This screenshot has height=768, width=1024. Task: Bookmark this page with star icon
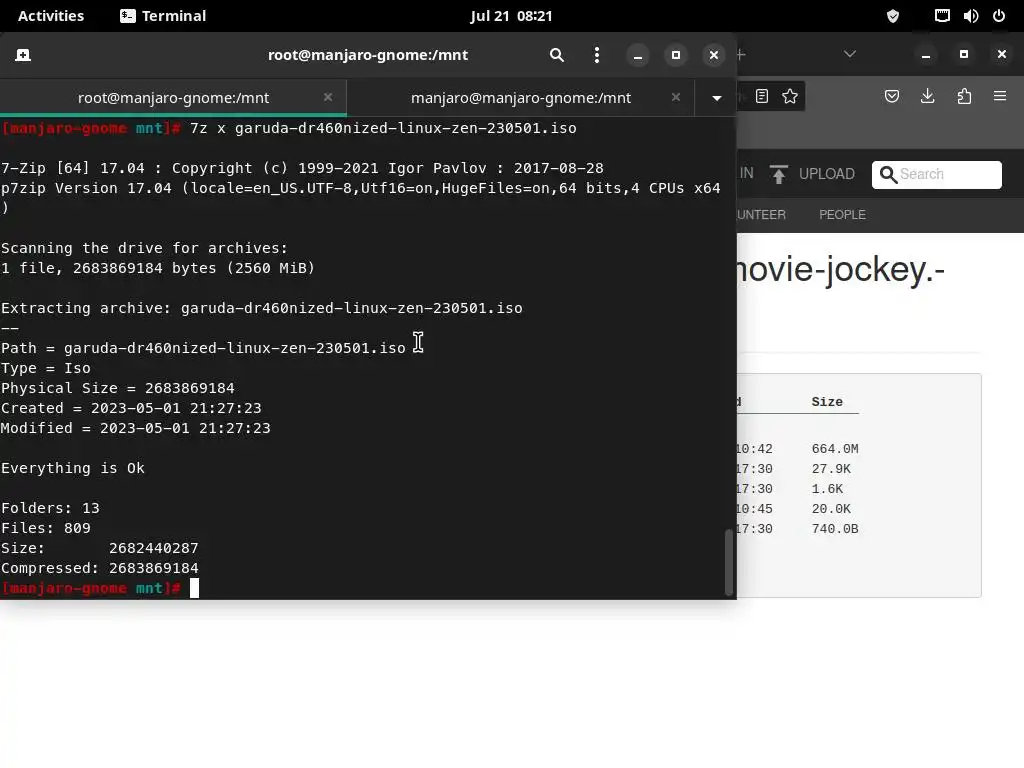790,97
